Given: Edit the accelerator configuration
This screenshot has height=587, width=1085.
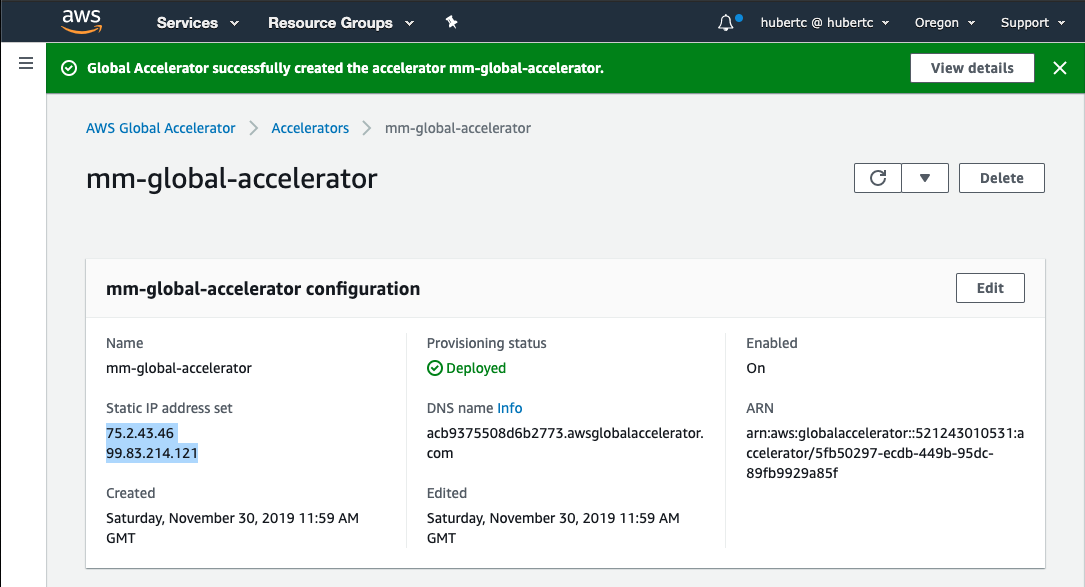Looking at the screenshot, I should point(990,288).
